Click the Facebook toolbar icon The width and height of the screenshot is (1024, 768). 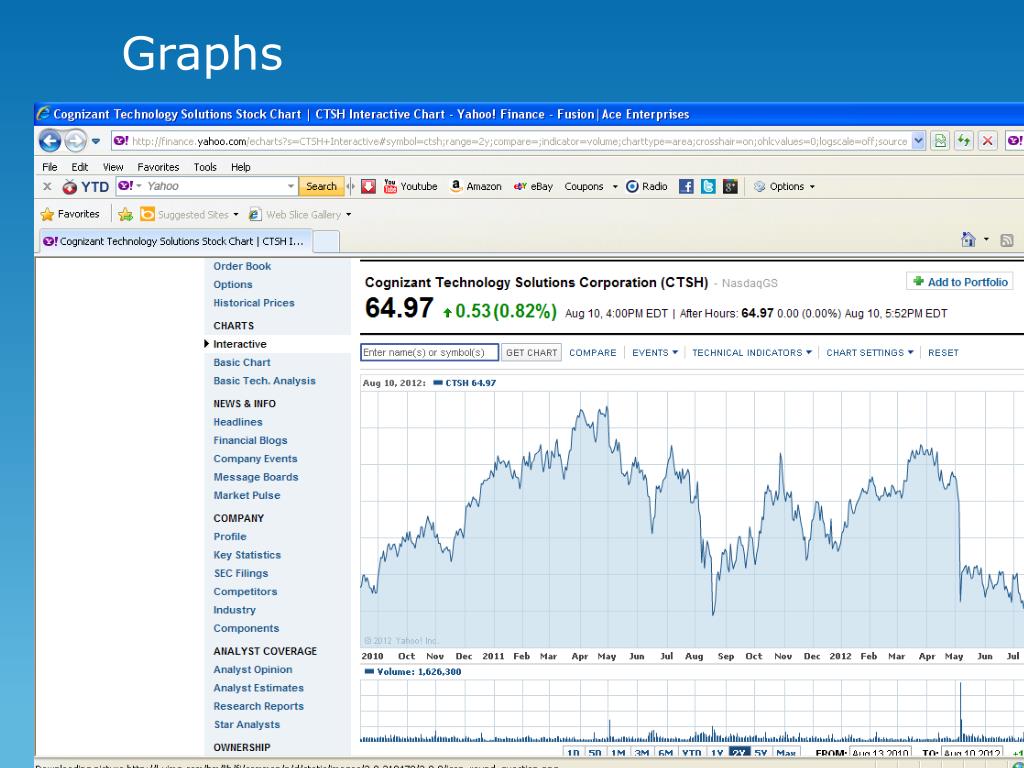point(686,187)
